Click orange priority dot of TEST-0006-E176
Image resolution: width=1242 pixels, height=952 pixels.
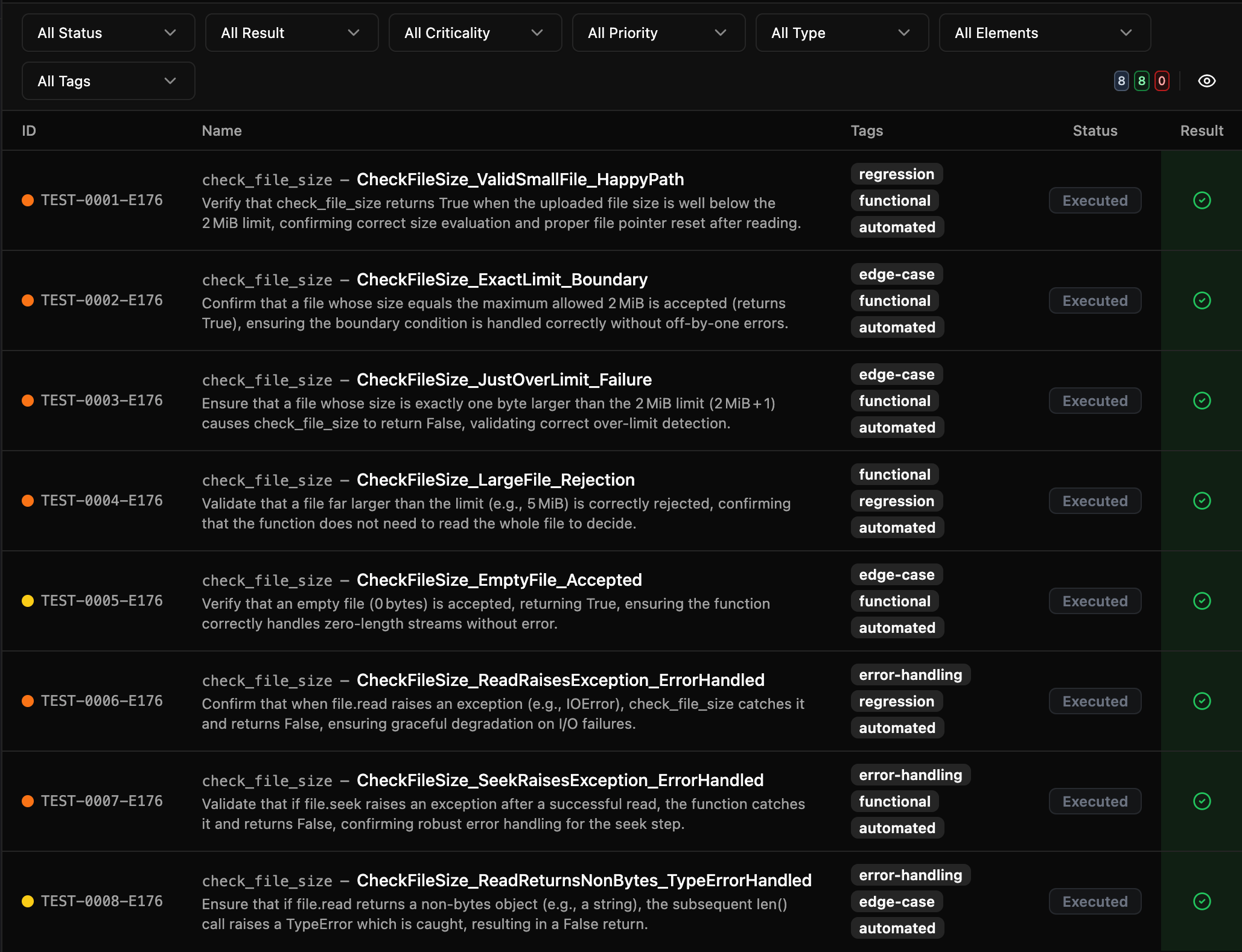tap(28, 701)
